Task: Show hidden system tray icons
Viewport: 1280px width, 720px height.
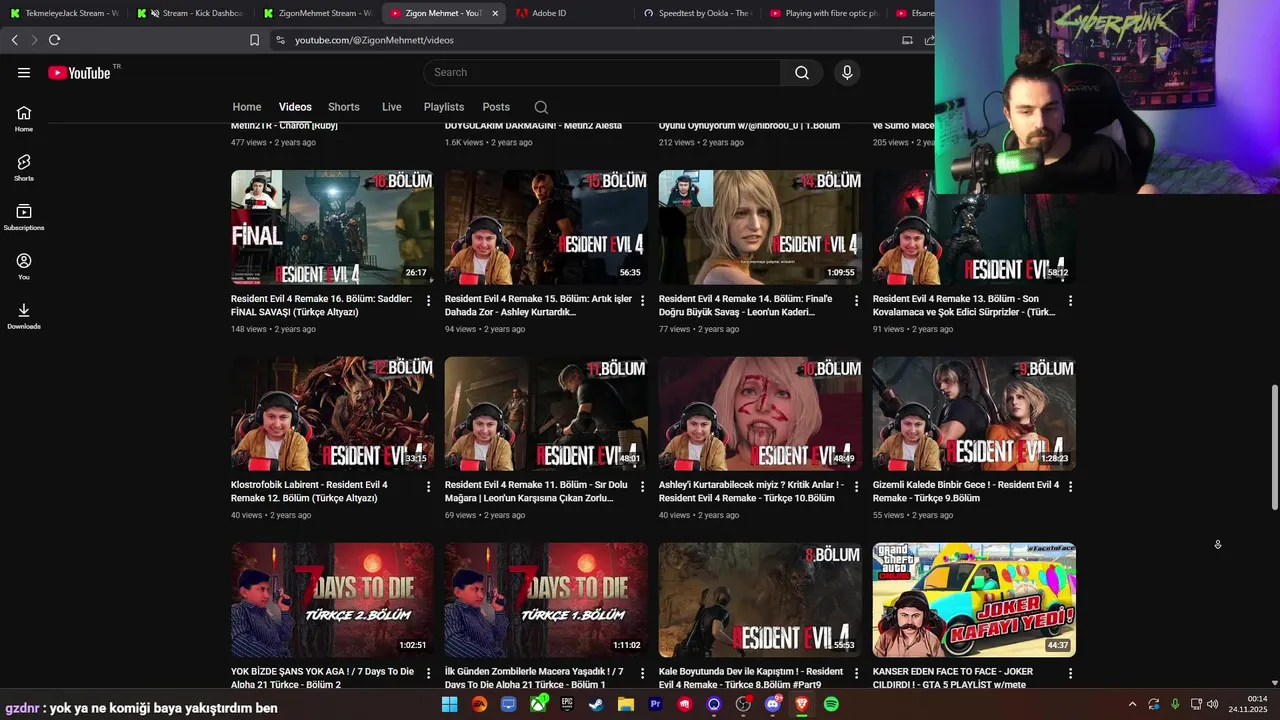Action: coord(1132,704)
